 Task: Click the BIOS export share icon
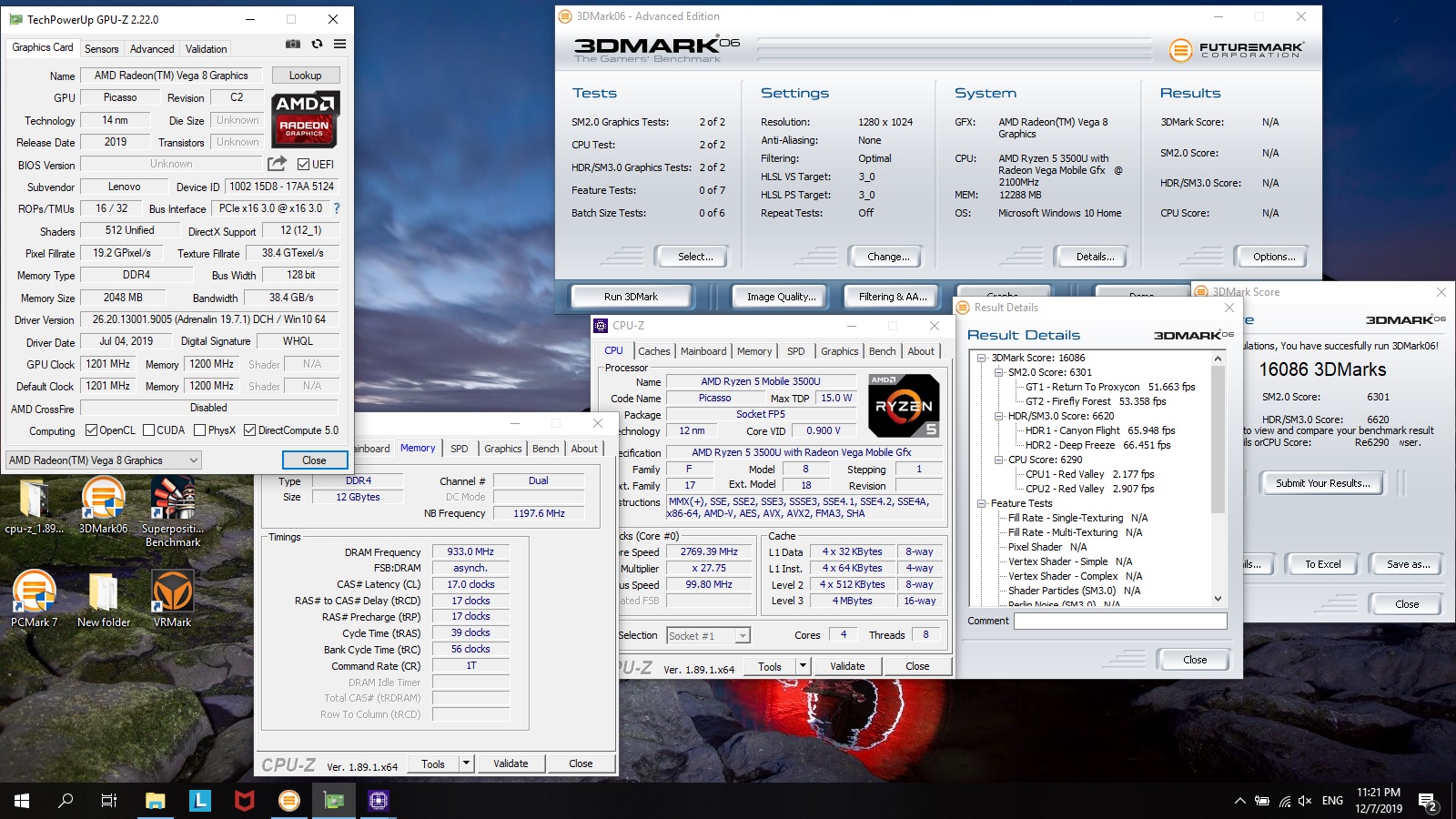tap(277, 164)
